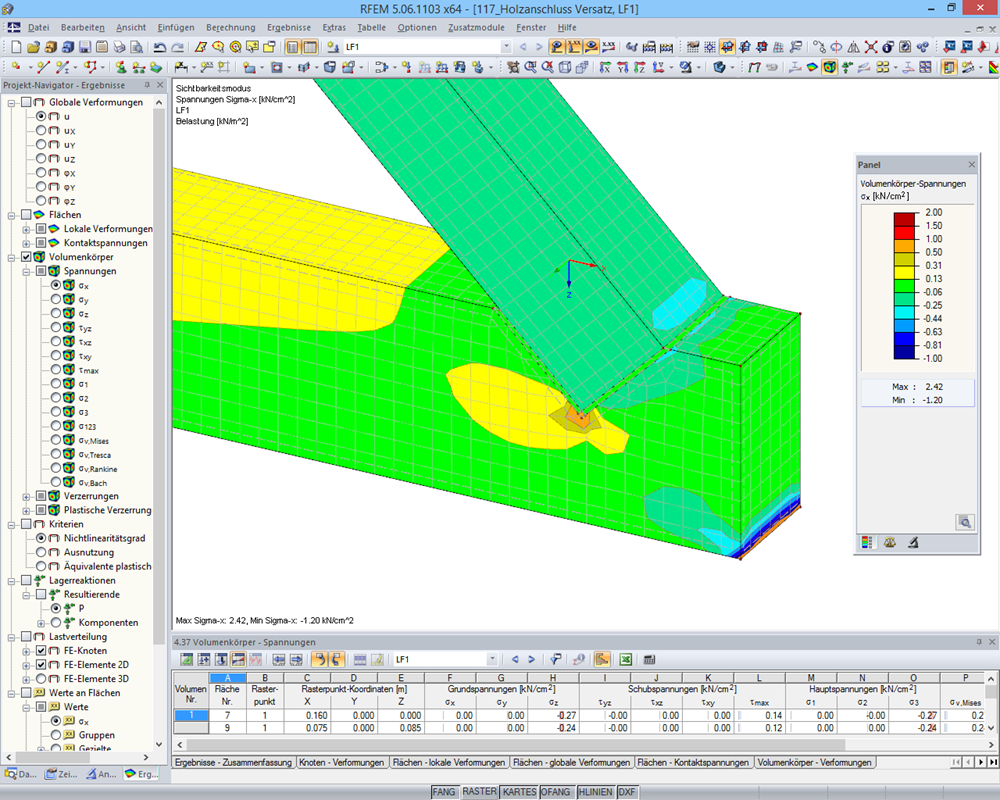Expand the Verzerrungen node

click(x=26, y=496)
